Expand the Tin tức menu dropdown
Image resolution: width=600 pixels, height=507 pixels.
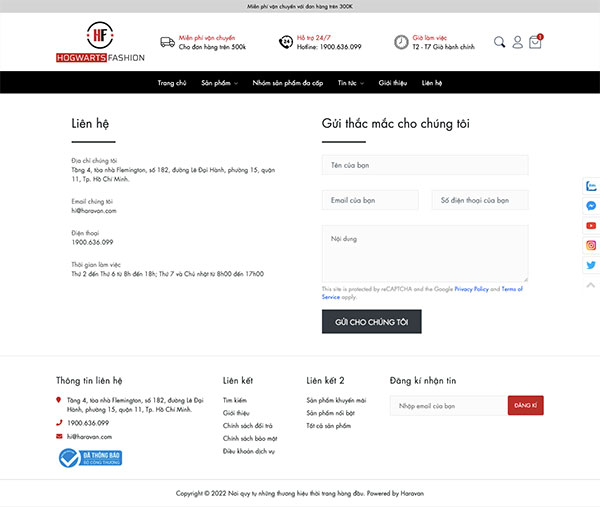point(351,83)
